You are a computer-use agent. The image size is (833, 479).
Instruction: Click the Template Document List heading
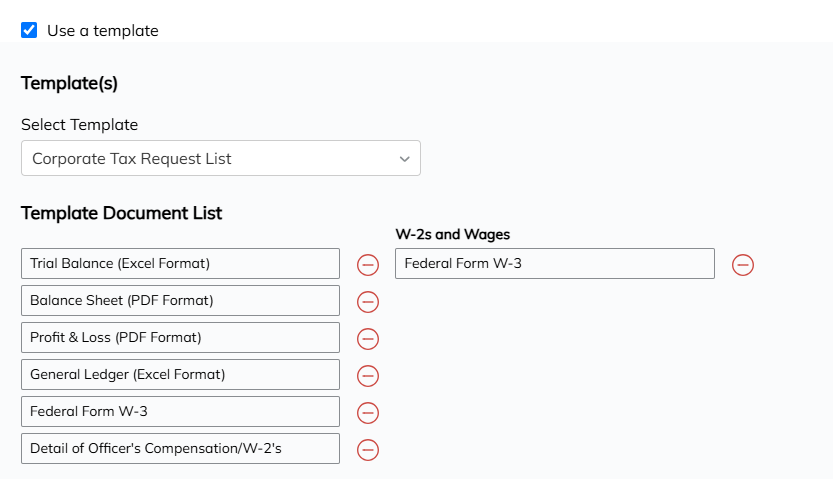pos(122,213)
